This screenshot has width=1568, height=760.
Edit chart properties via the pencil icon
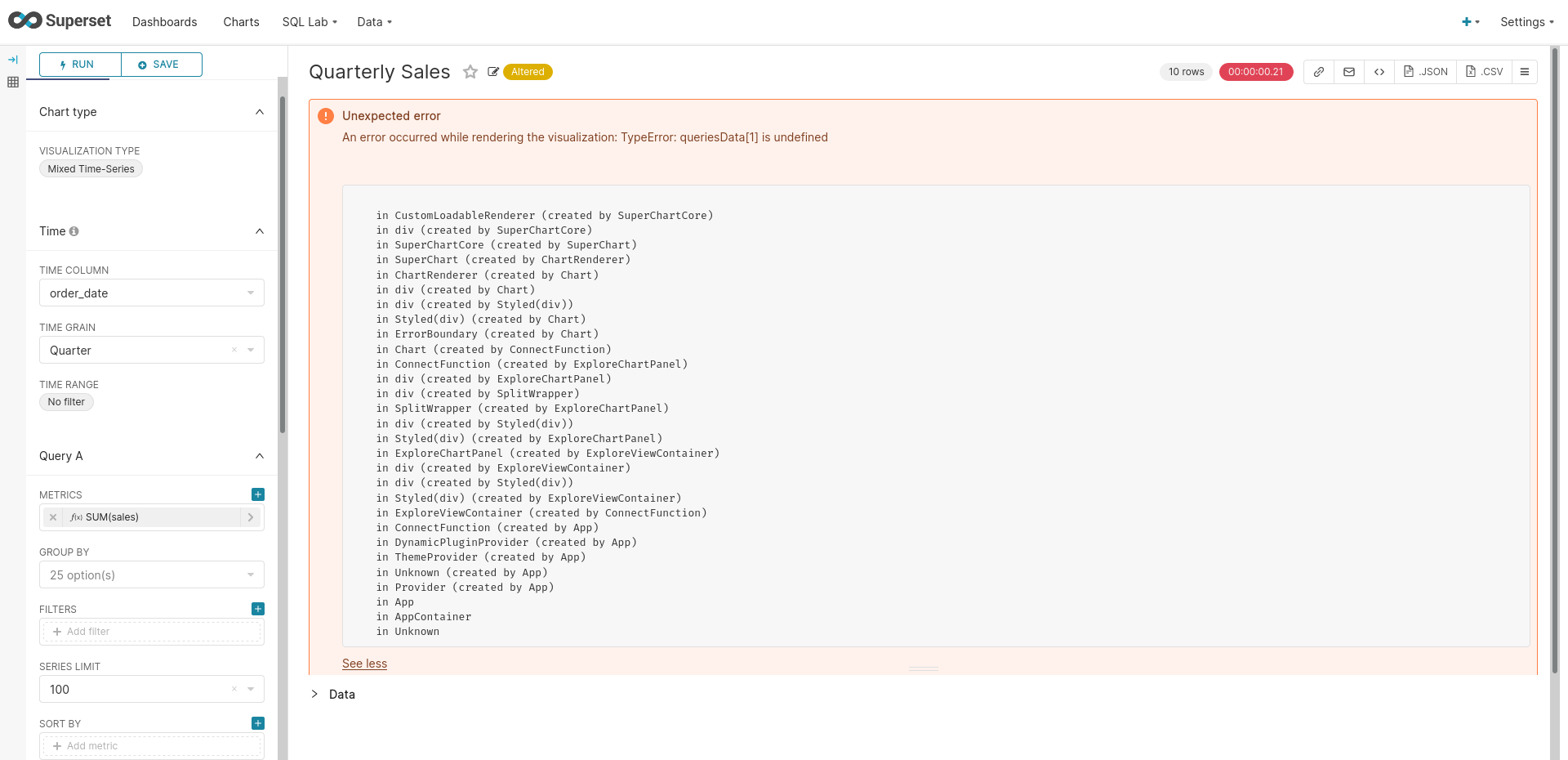[x=493, y=72]
